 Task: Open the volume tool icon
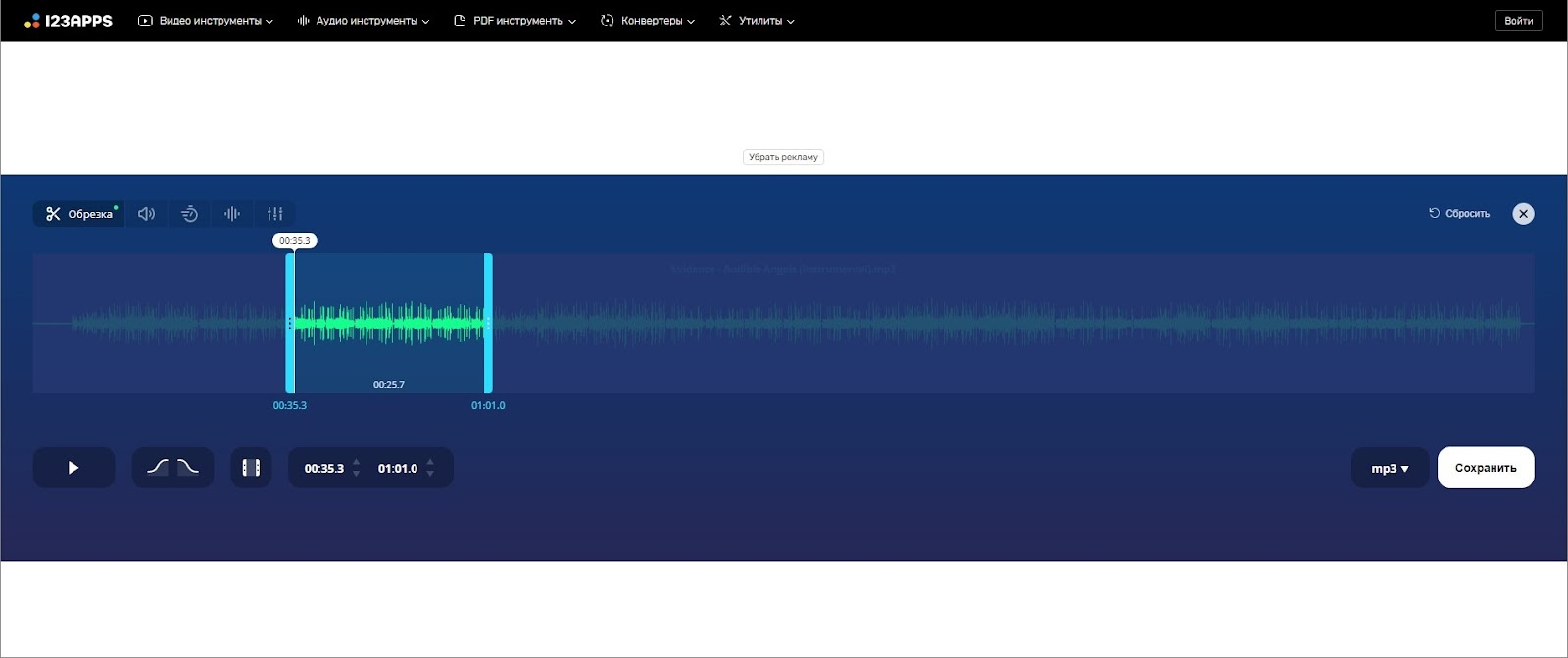146,214
